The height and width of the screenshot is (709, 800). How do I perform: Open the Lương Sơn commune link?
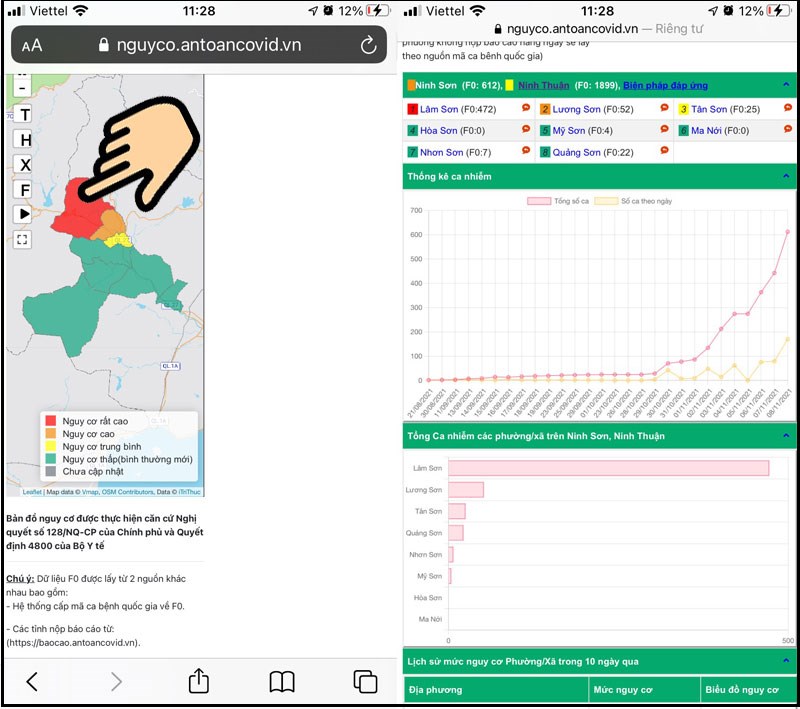click(x=577, y=109)
